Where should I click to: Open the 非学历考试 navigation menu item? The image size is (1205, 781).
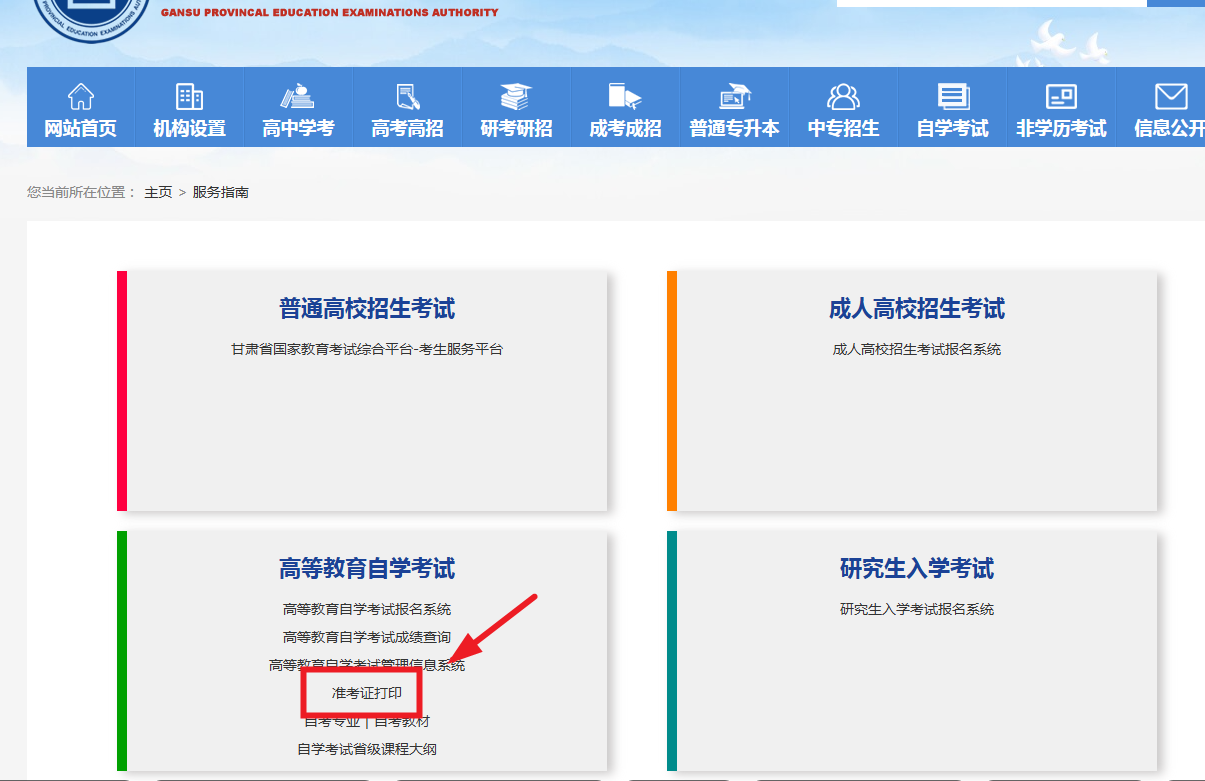click(1061, 128)
